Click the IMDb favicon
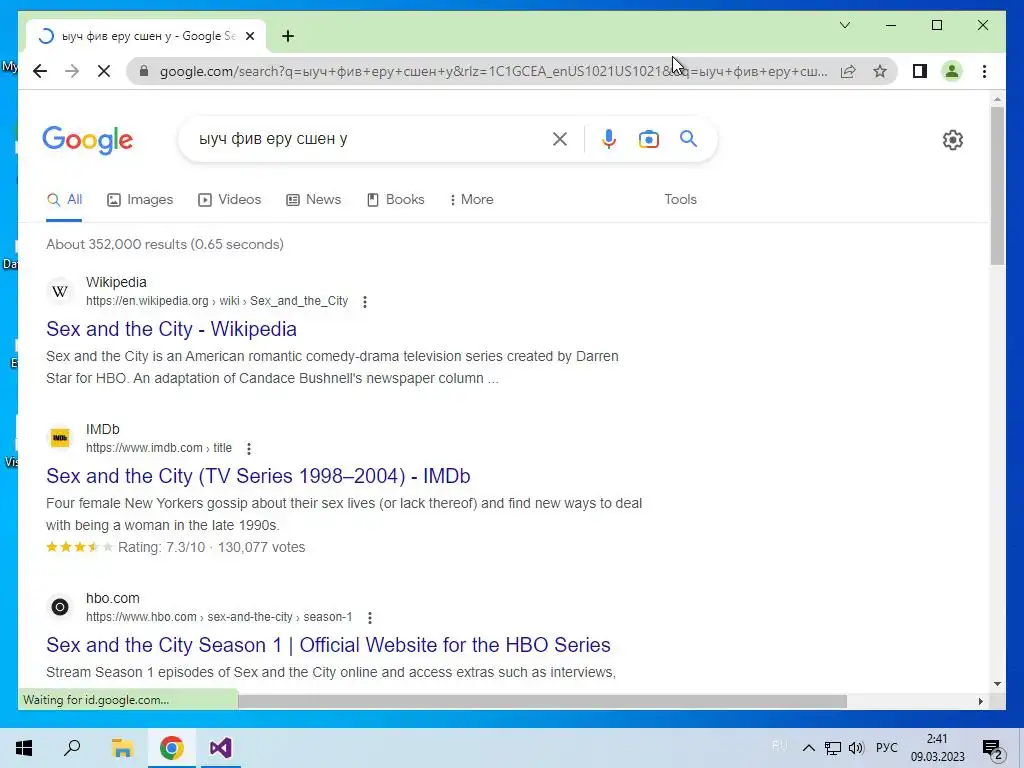The width and height of the screenshot is (1024, 768). point(59,438)
